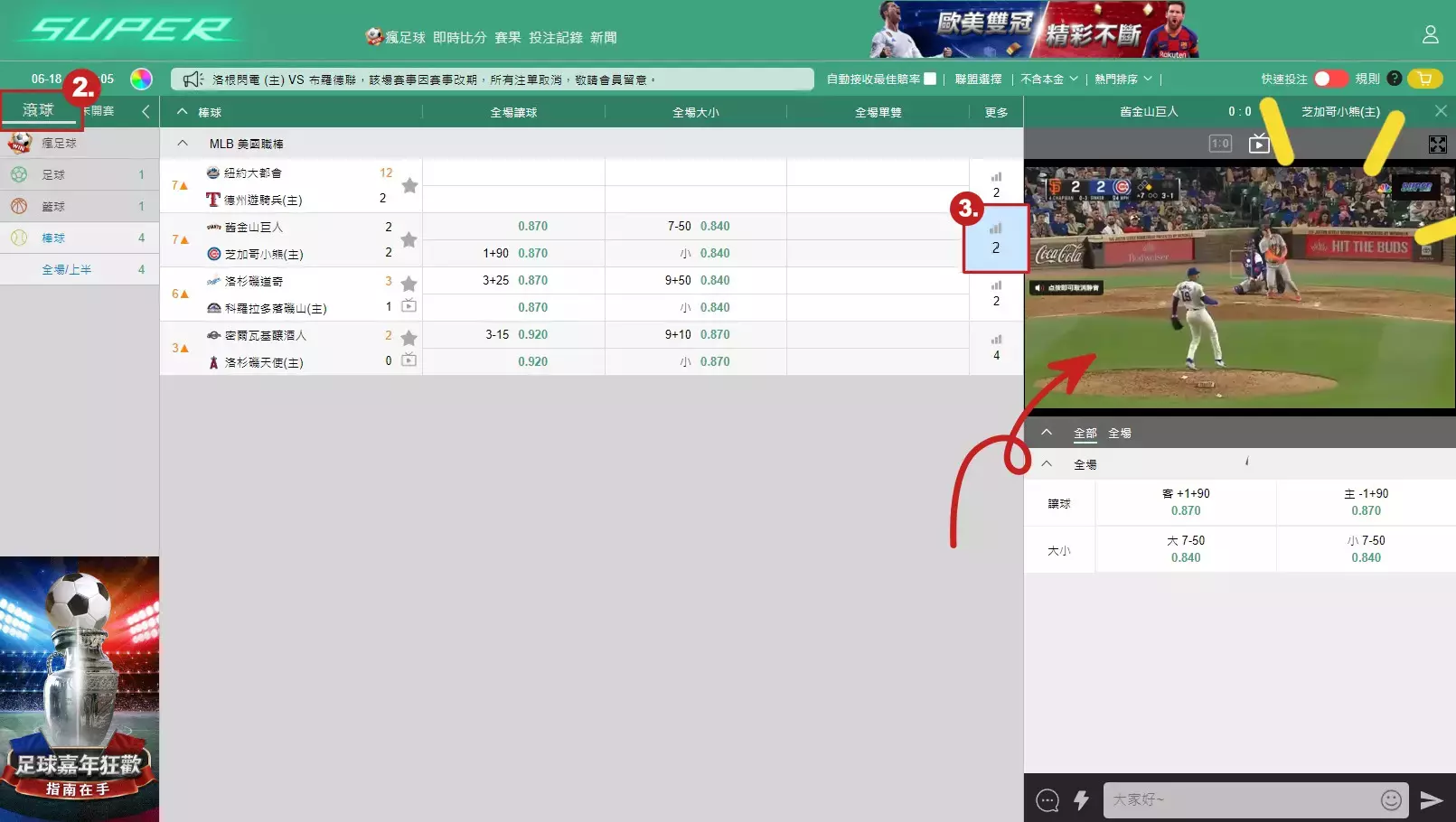
Task: Open 即時比分 in the top menu
Action: [459, 37]
